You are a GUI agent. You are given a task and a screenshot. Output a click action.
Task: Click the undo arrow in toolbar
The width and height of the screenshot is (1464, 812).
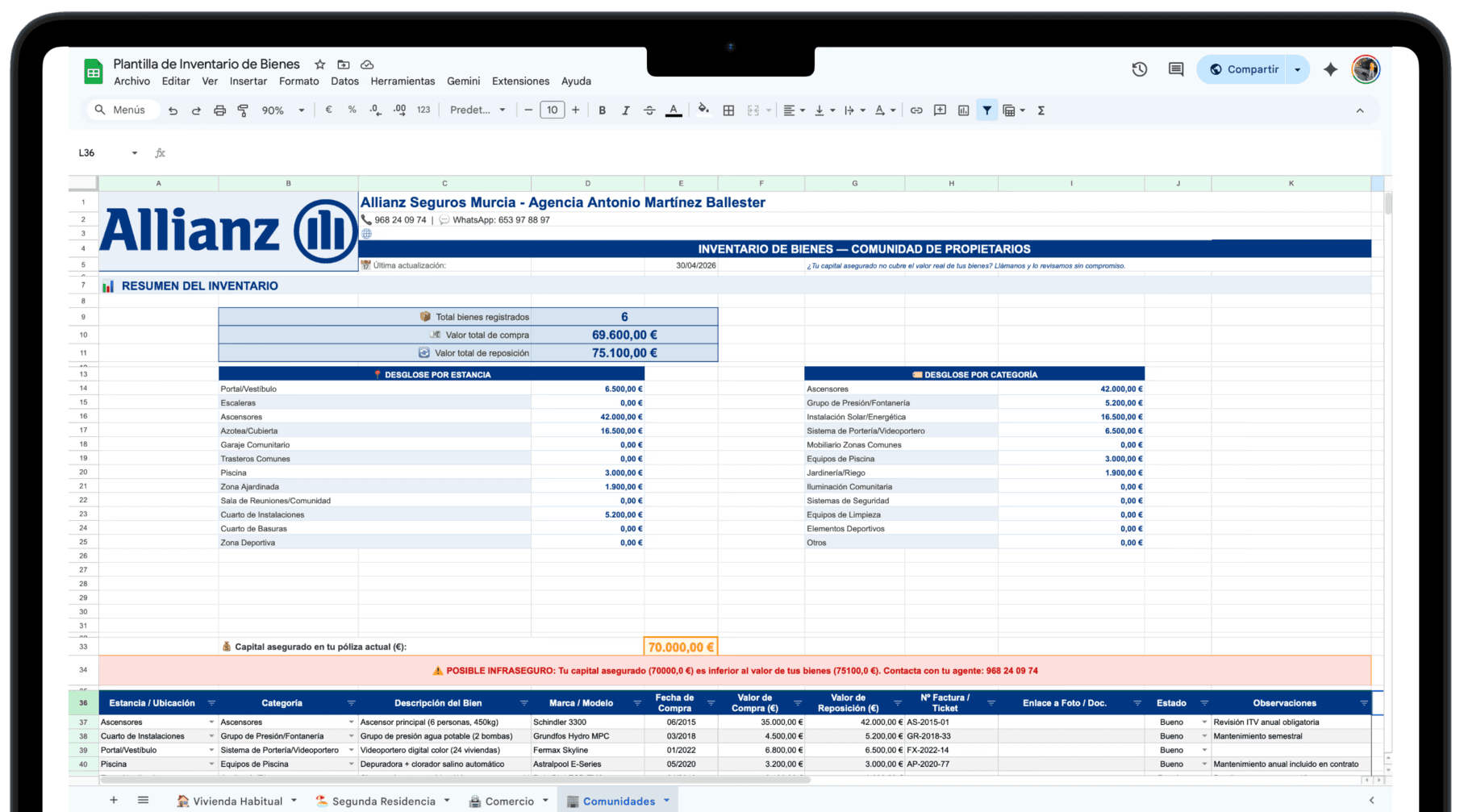tap(173, 110)
